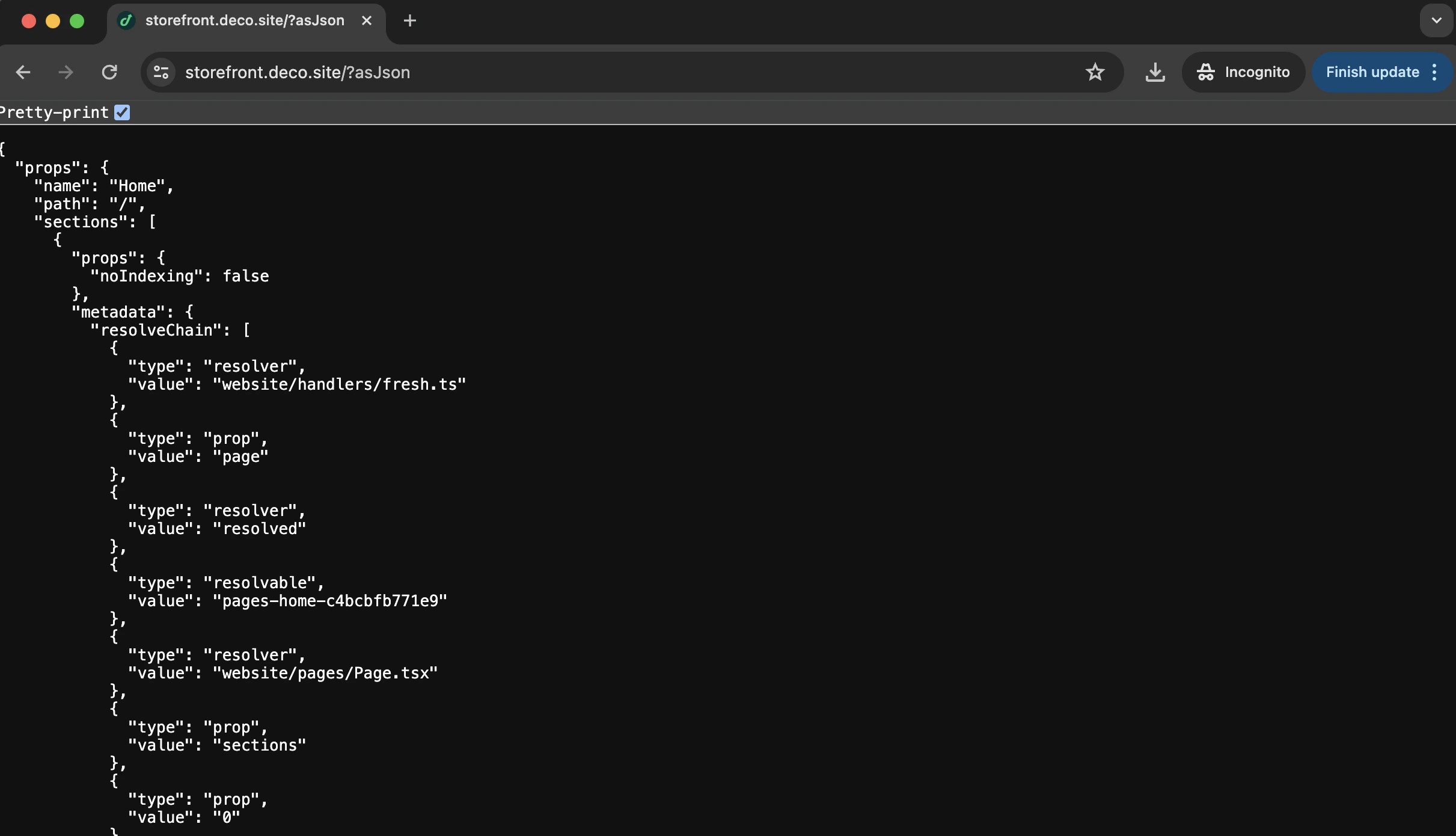The image size is (1456, 836).
Task: Click the forward navigation arrow
Action: (x=65, y=72)
